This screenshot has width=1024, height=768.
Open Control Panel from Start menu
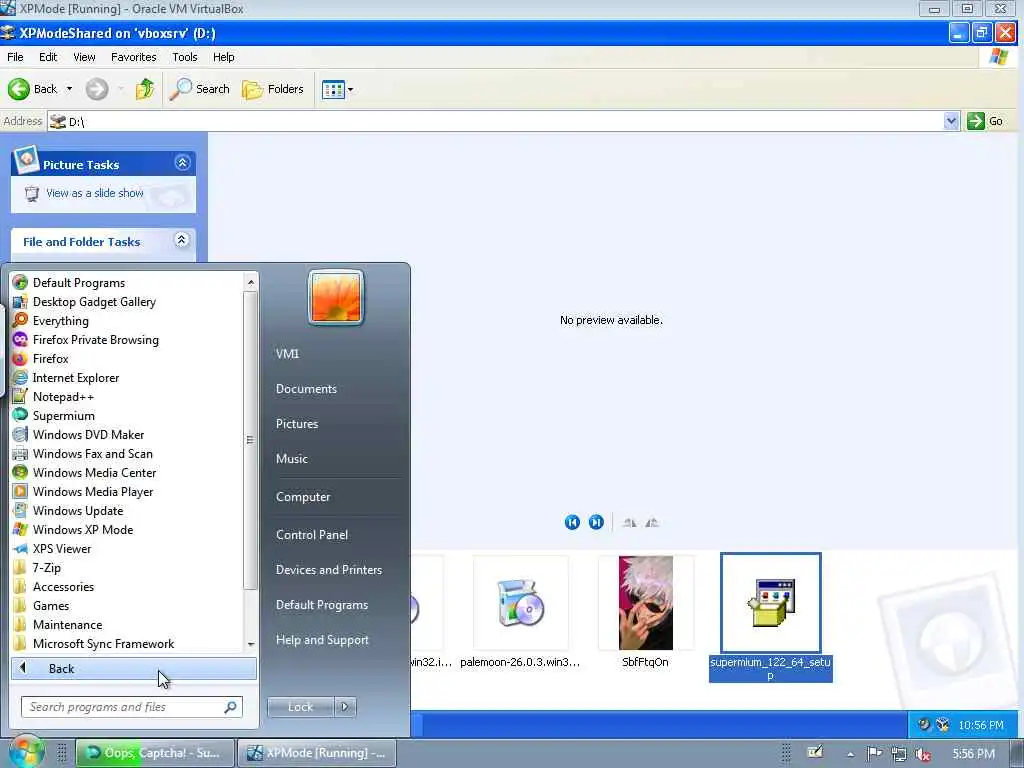312,534
